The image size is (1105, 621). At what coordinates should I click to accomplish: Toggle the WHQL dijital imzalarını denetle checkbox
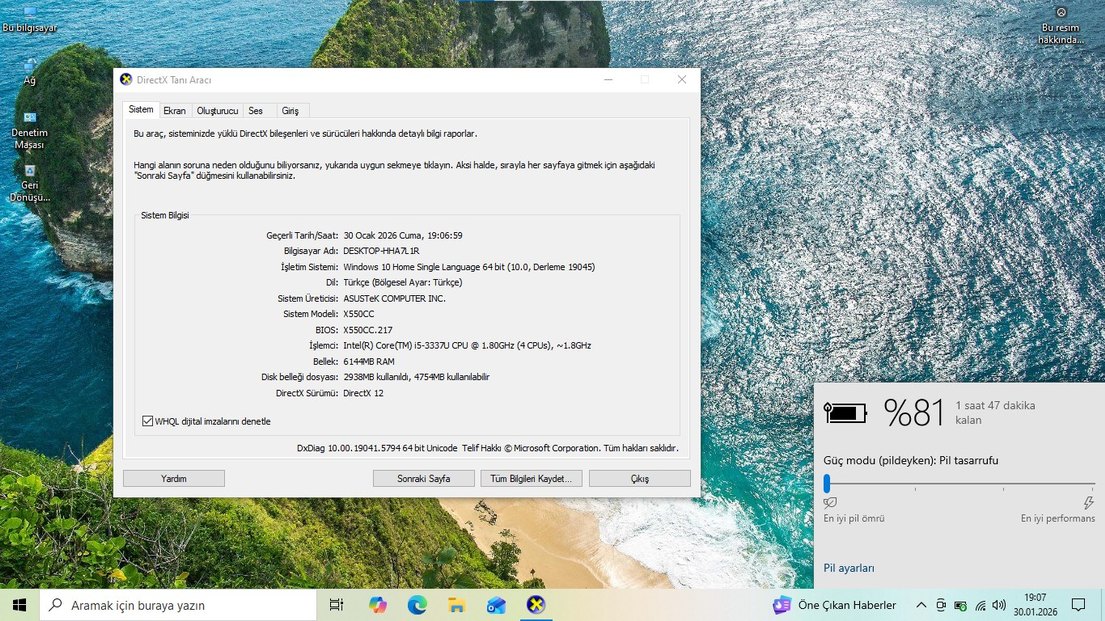147,421
